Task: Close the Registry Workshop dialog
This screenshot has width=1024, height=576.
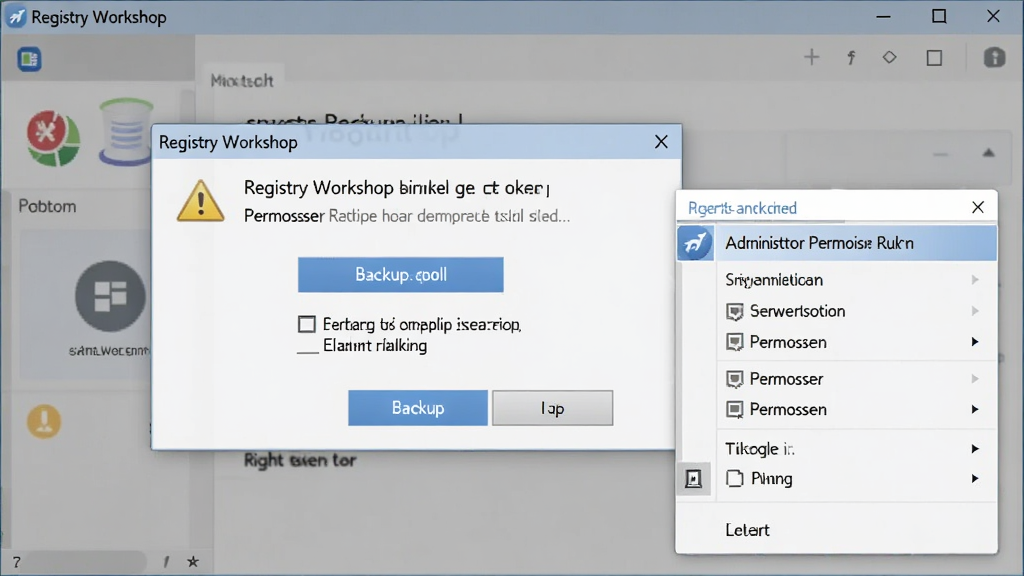Action: [661, 142]
